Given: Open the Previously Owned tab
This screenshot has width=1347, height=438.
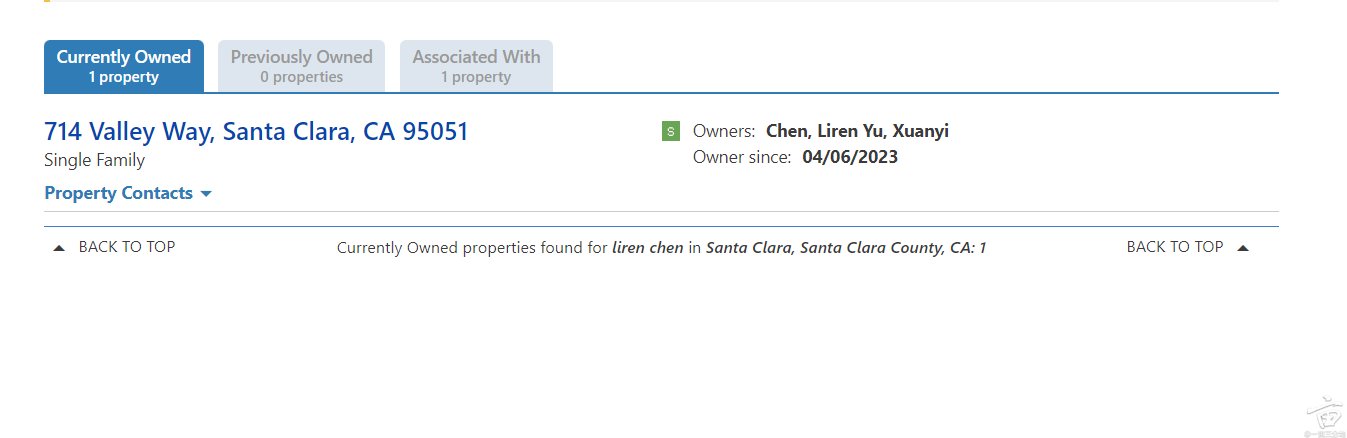Looking at the screenshot, I should 301,66.
